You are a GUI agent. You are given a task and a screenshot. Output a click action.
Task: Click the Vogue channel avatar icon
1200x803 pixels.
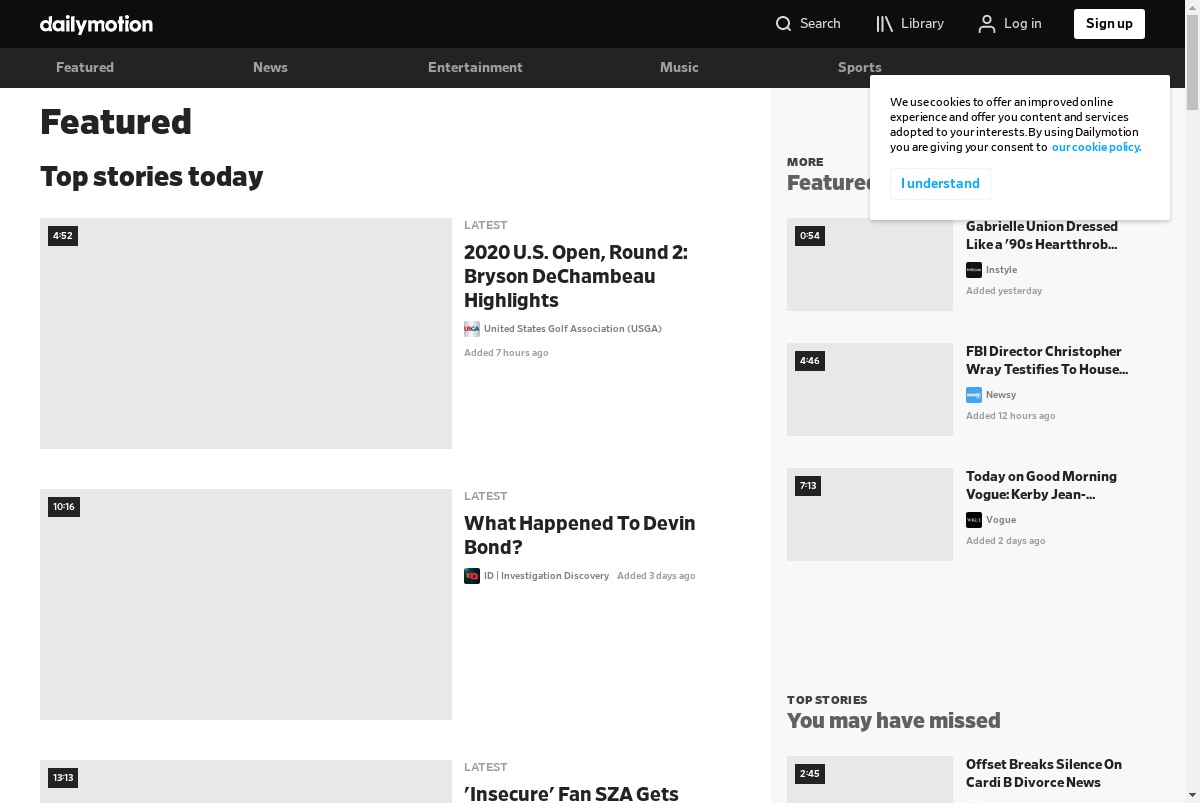[x=974, y=520]
